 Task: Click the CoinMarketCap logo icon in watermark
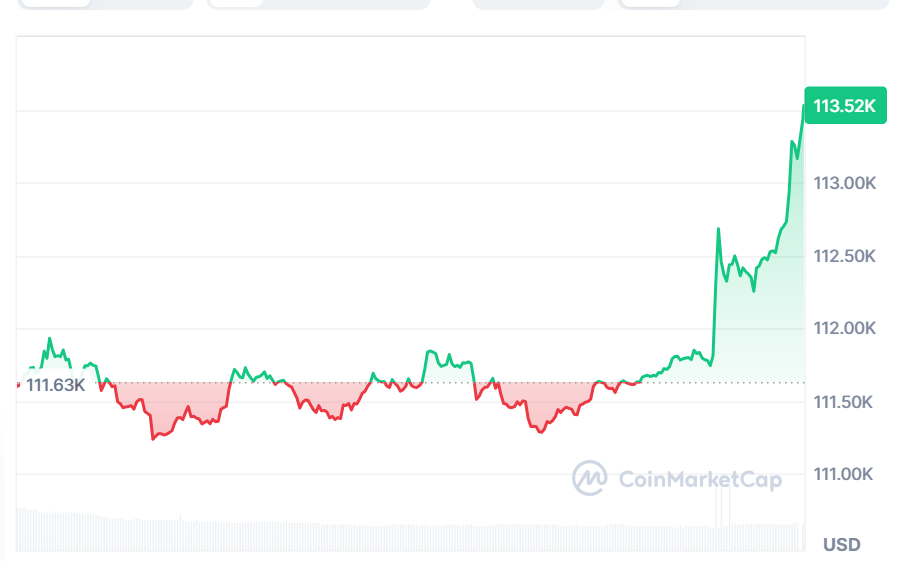[x=590, y=478]
